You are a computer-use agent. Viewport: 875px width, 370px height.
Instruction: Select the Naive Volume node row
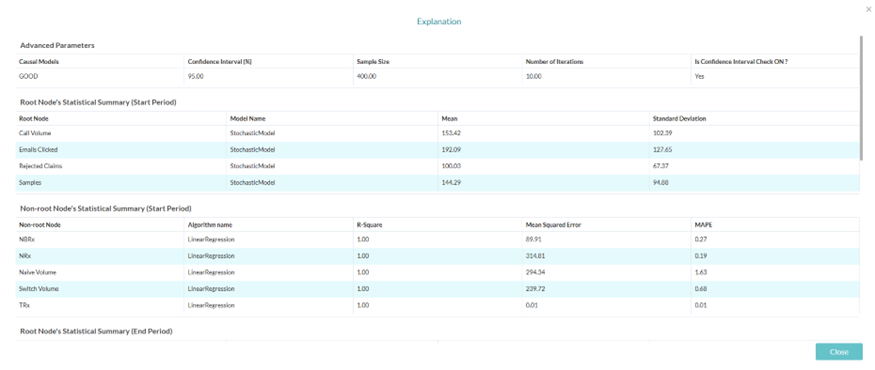(438, 272)
